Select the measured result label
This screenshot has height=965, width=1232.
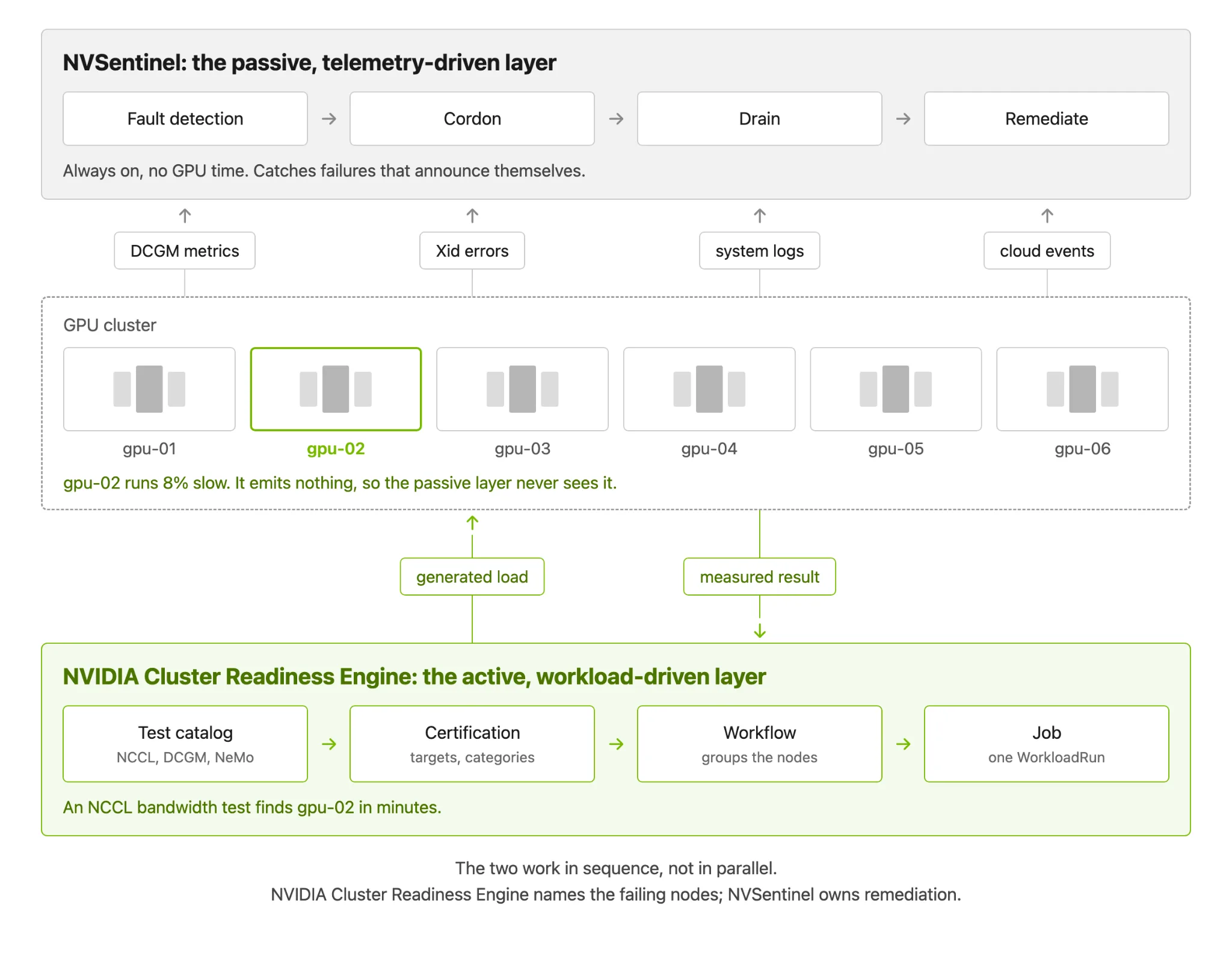pos(760,577)
